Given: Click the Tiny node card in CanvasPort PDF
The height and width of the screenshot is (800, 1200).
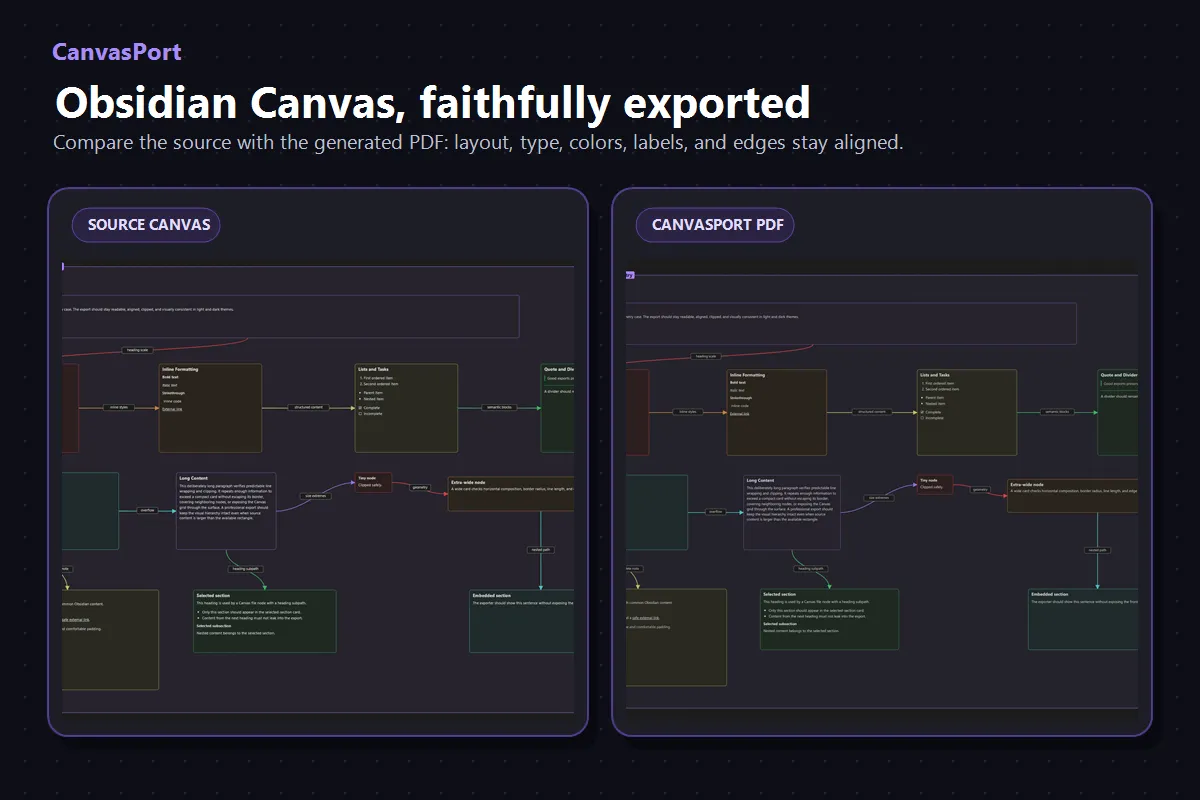Looking at the screenshot, I should point(937,485).
